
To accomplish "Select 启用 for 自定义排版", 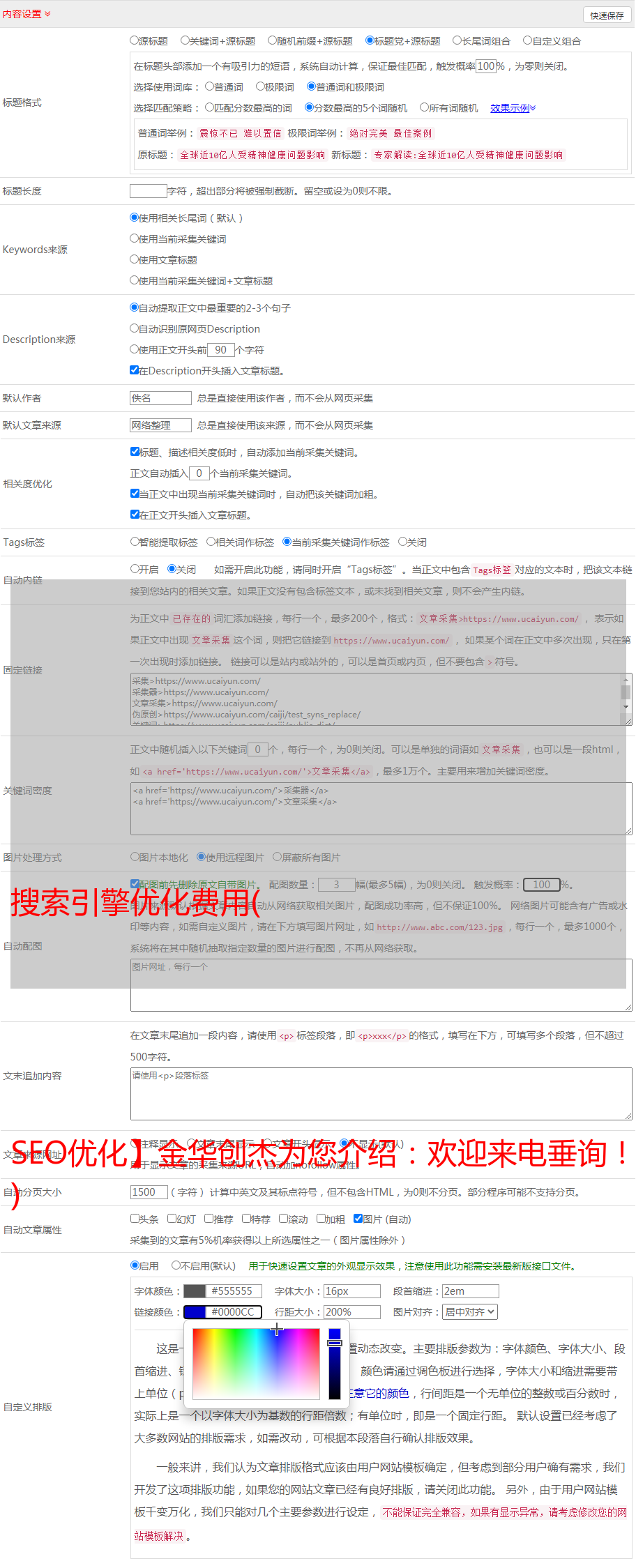I will [135, 1265].
